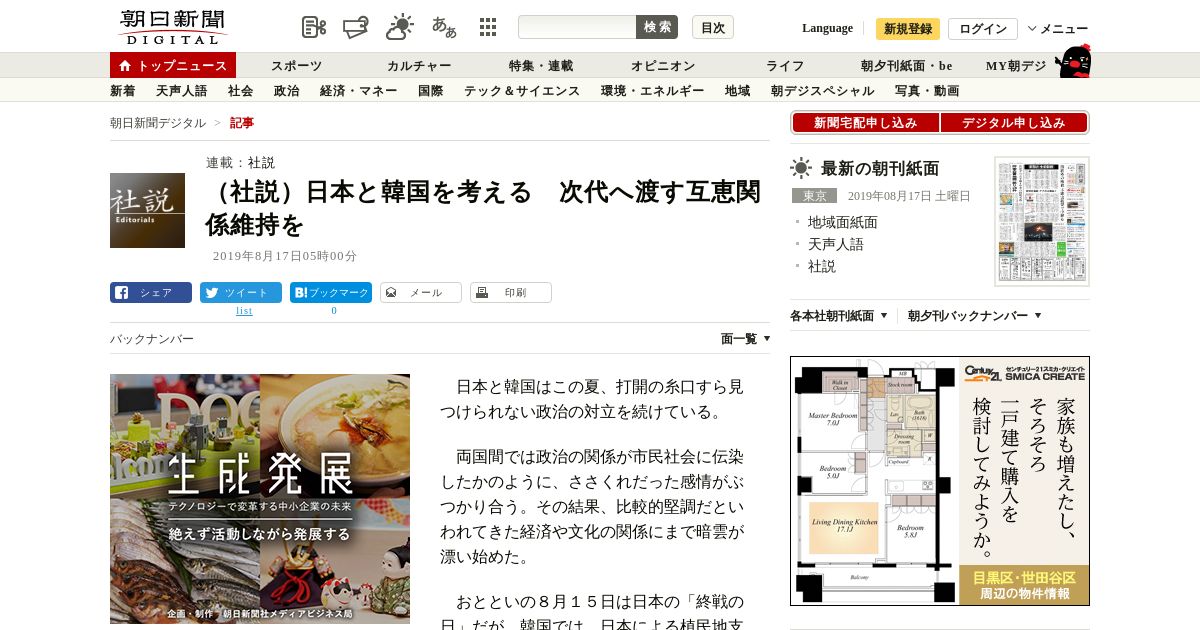The width and height of the screenshot is (1200, 630).
Task: Select the トップニュース tab
Action: pyautogui.click(x=173, y=65)
